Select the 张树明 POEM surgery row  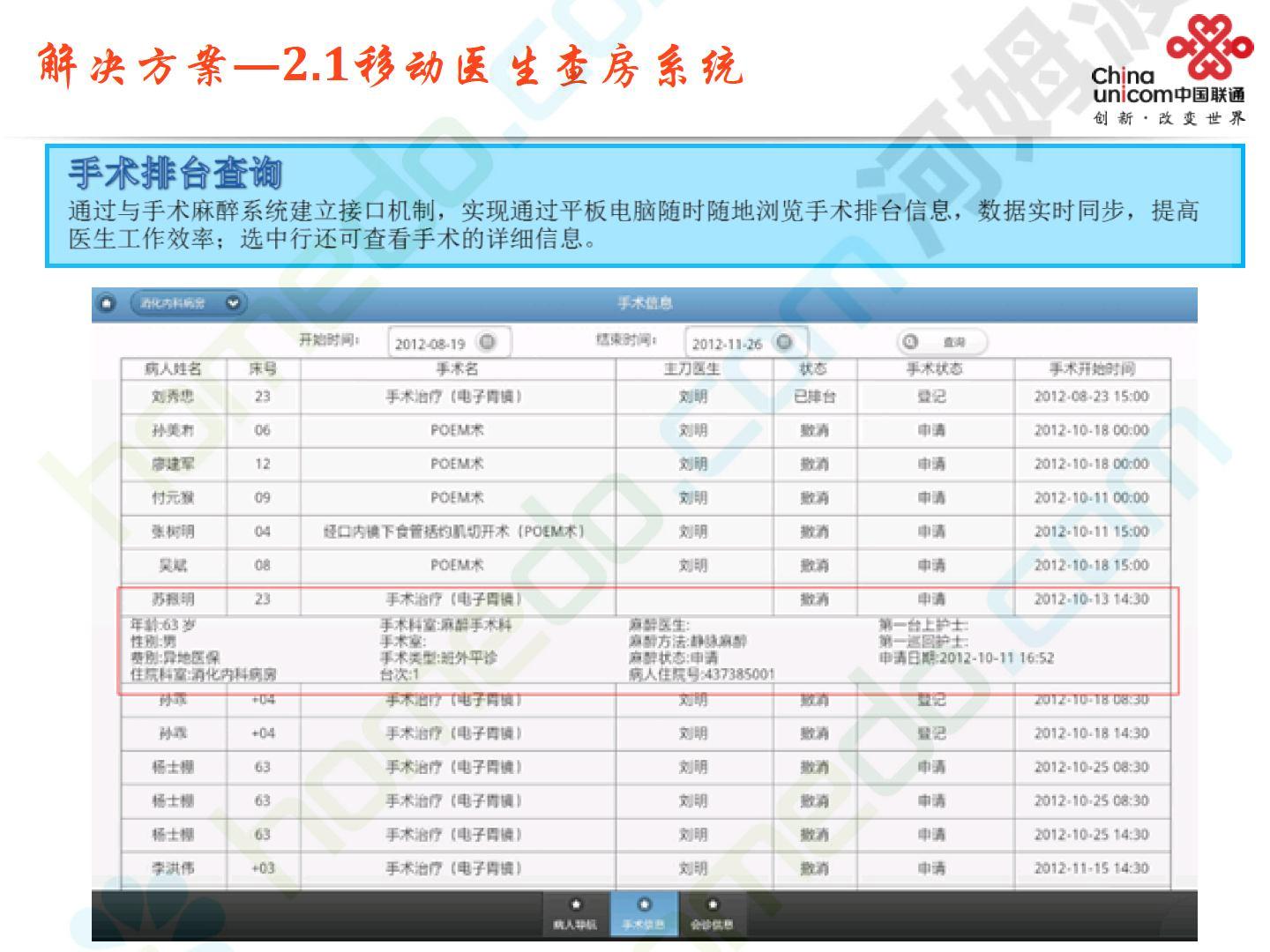click(454, 532)
